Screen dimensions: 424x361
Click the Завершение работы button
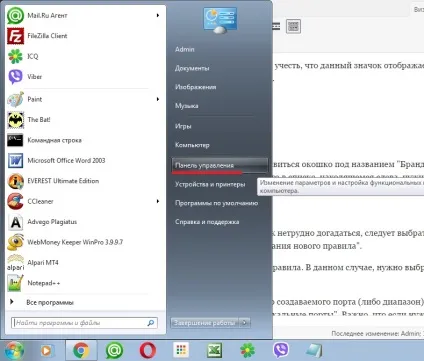click(205, 323)
